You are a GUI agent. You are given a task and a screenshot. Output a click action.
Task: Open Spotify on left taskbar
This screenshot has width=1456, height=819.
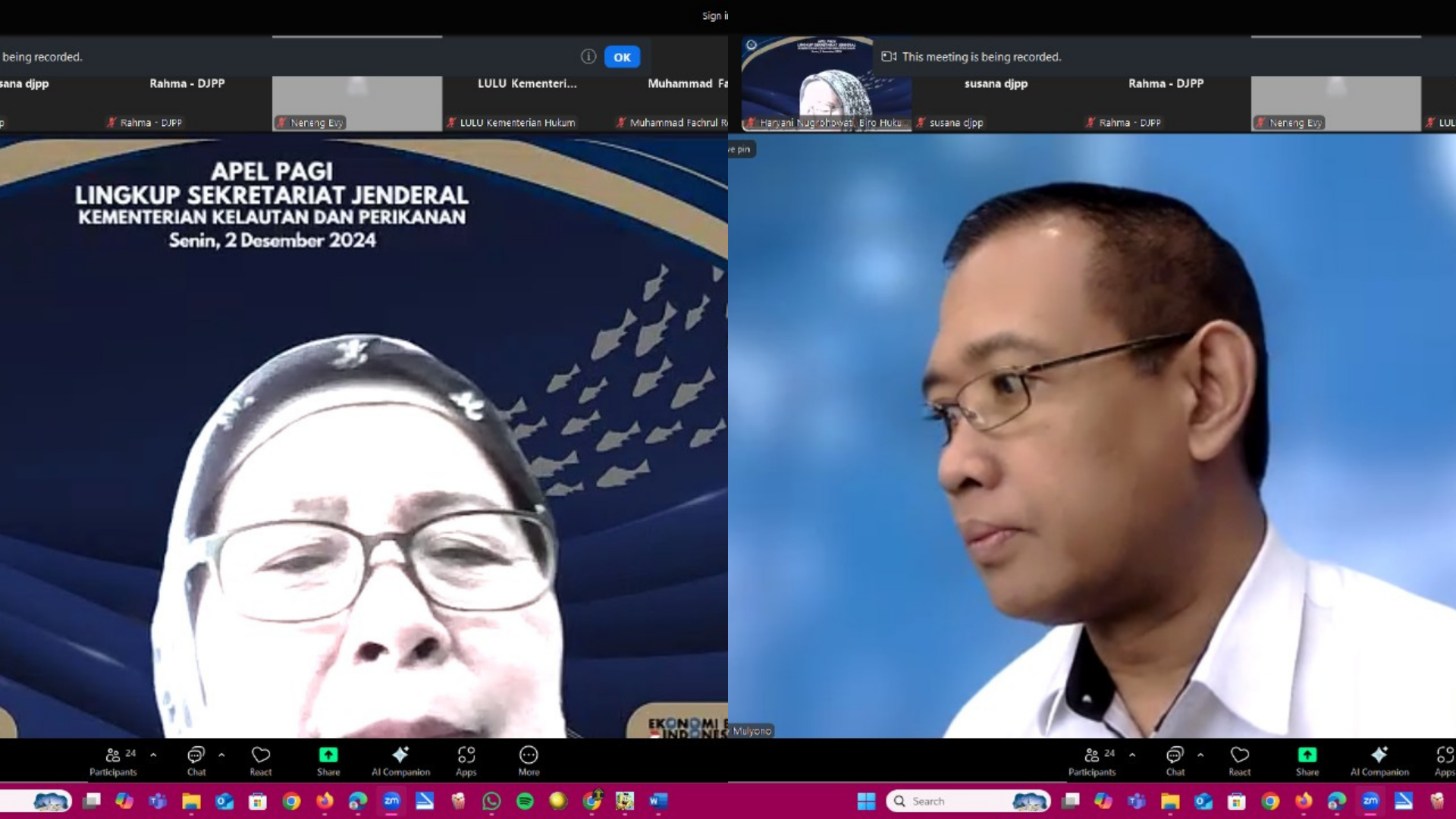[x=525, y=801]
